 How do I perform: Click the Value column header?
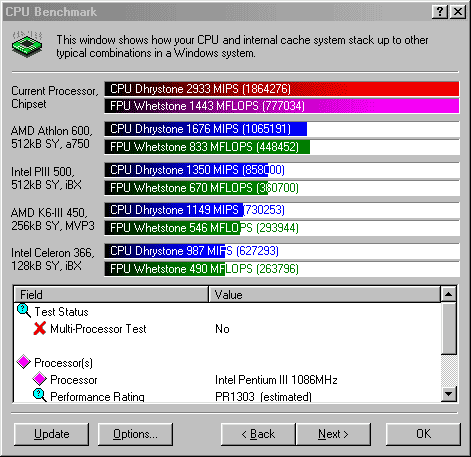point(324,294)
